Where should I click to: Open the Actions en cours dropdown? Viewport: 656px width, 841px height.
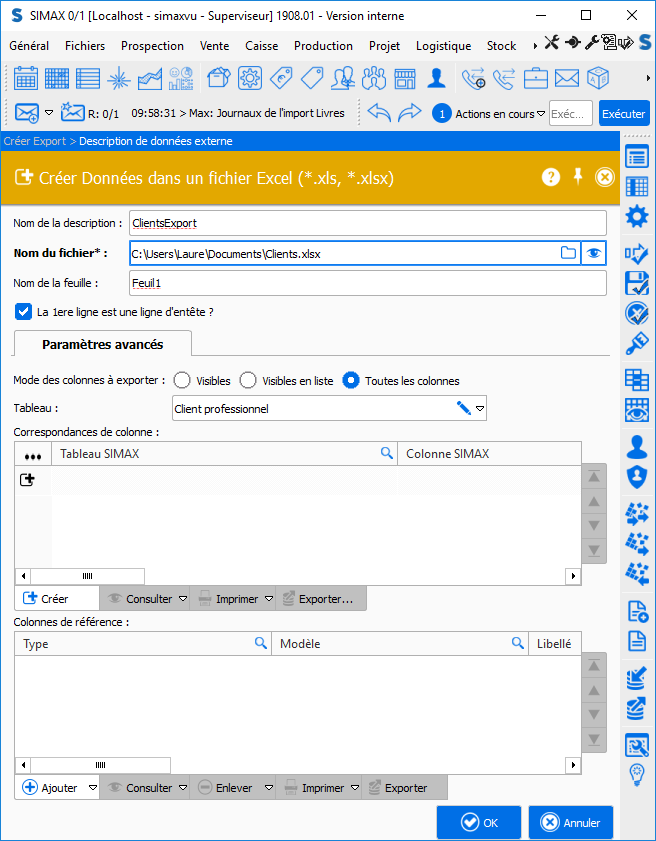coord(541,114)
